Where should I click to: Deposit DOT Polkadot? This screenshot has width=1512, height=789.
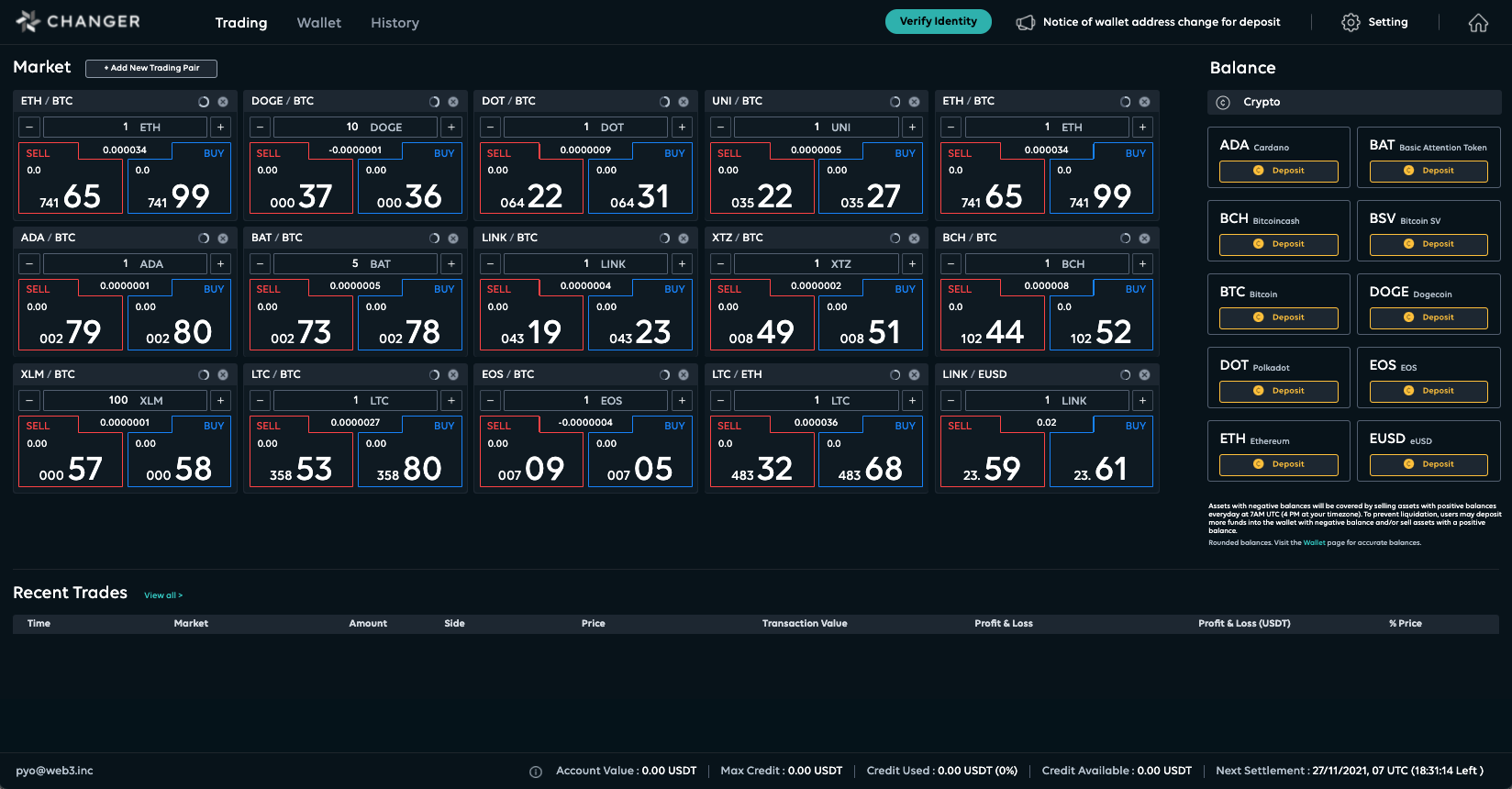(x=1279, y=391)
